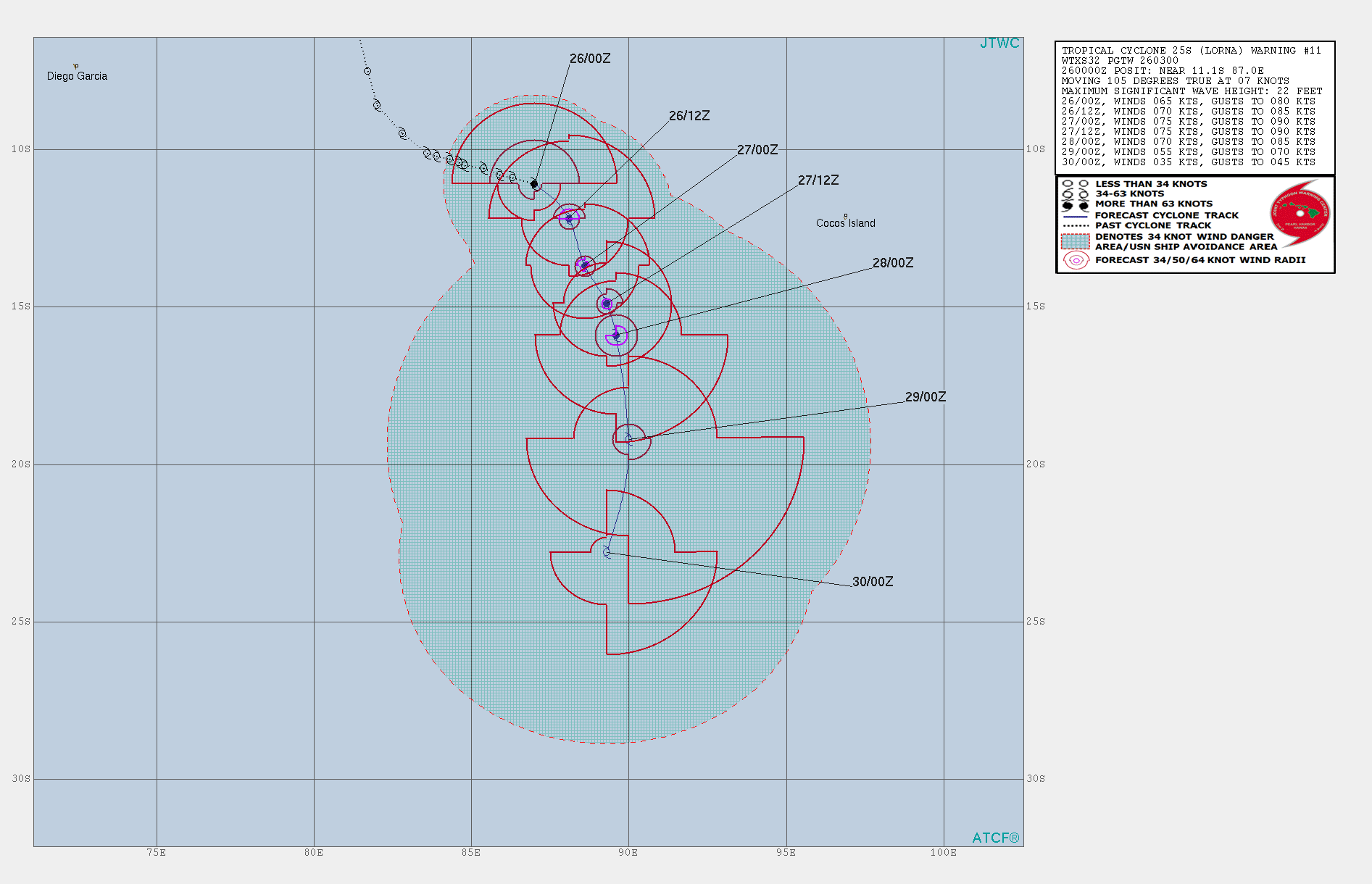Click the 29/00Z forecast position symbol
1372x884 pixels.
click(628, 439)
